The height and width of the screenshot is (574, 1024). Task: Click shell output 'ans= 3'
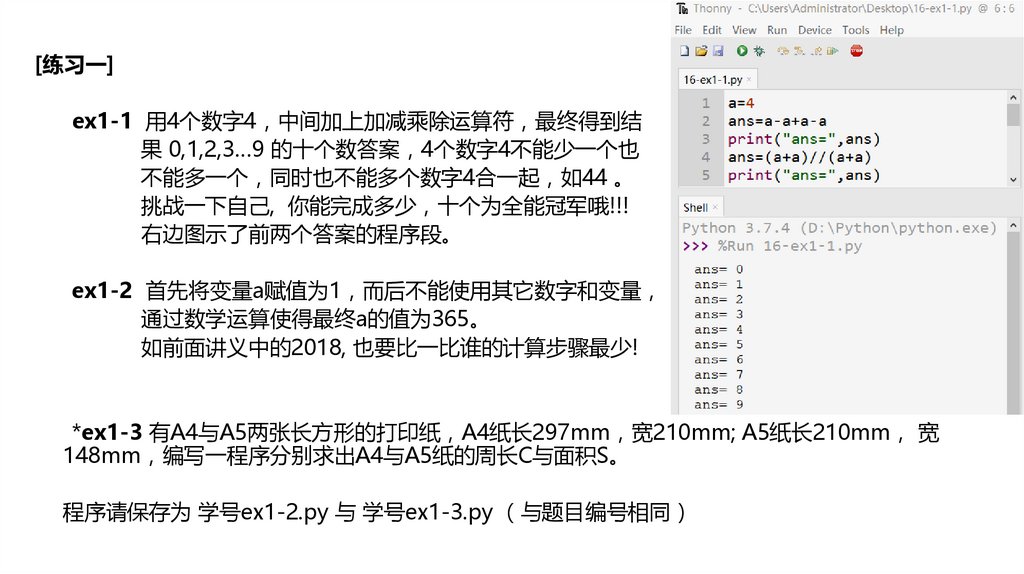[x=718, y=315]
